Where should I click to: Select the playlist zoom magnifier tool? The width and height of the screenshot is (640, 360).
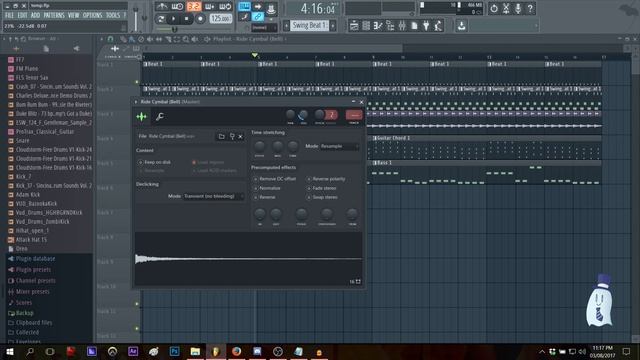click(186, 39)
